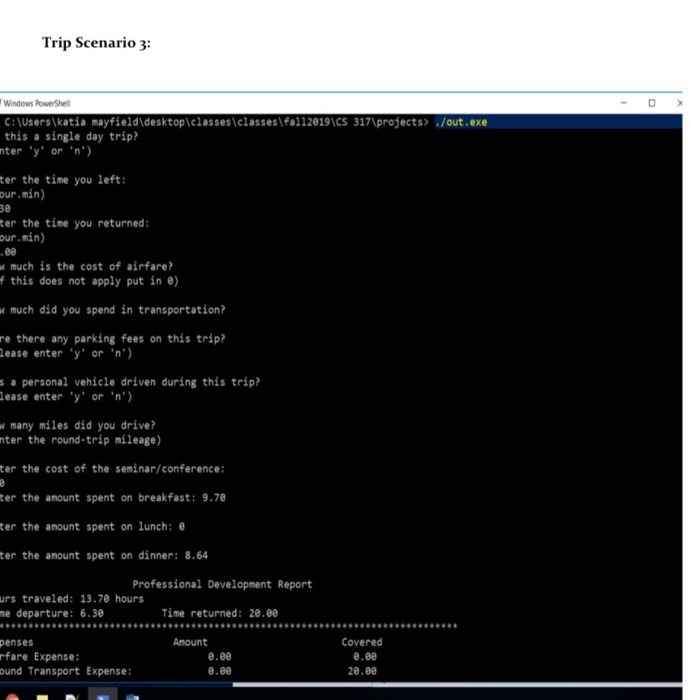Click the Airfare Expense covered '0.00'
This screenshot has height=700, width=691.
coord(365,657)
